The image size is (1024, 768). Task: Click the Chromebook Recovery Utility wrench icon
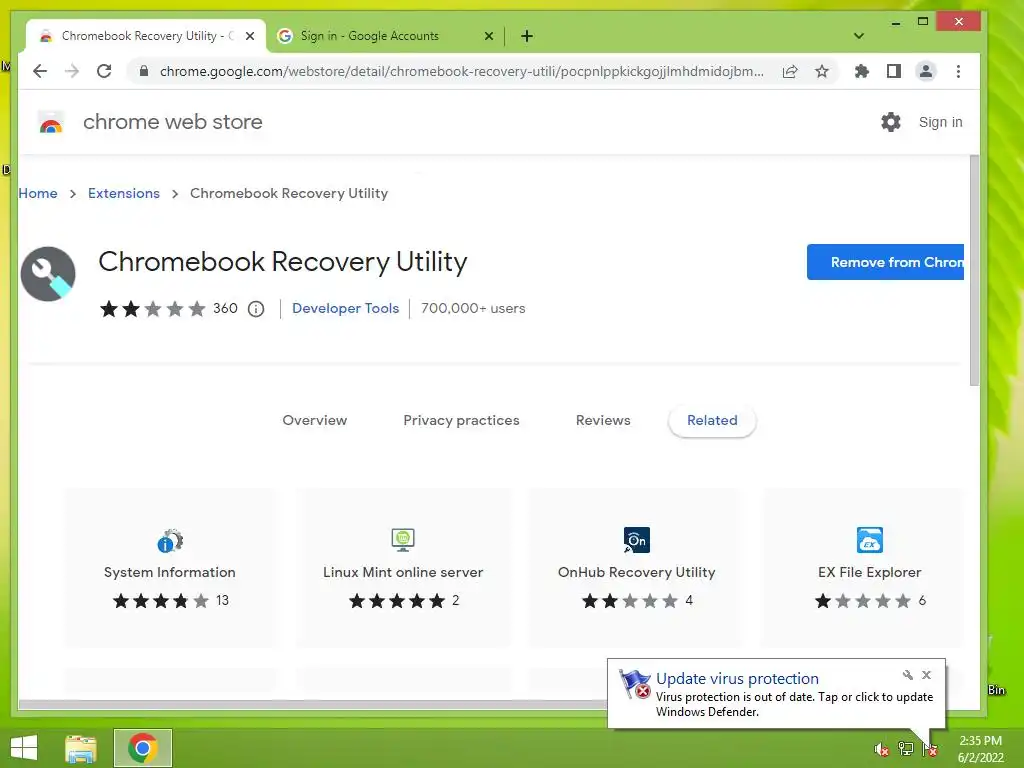[x=48, y=274]
